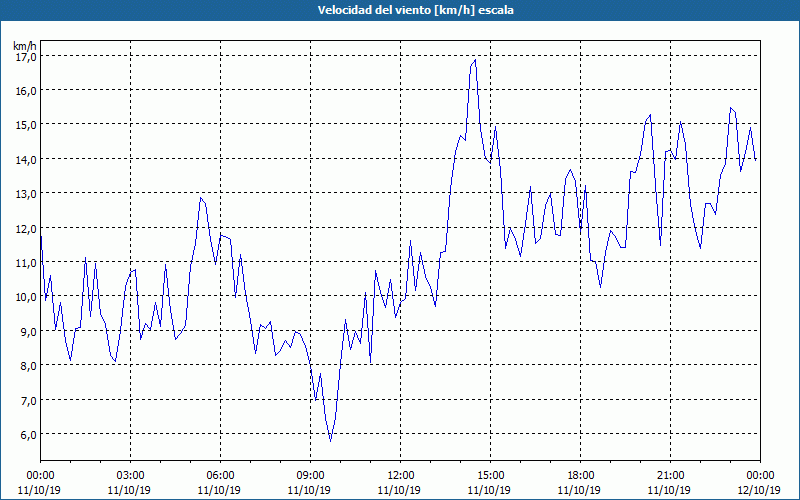This screenshot has height=500, width=800.
Task: Click the 9,0 y-axis label
Action: click(29, 332)
